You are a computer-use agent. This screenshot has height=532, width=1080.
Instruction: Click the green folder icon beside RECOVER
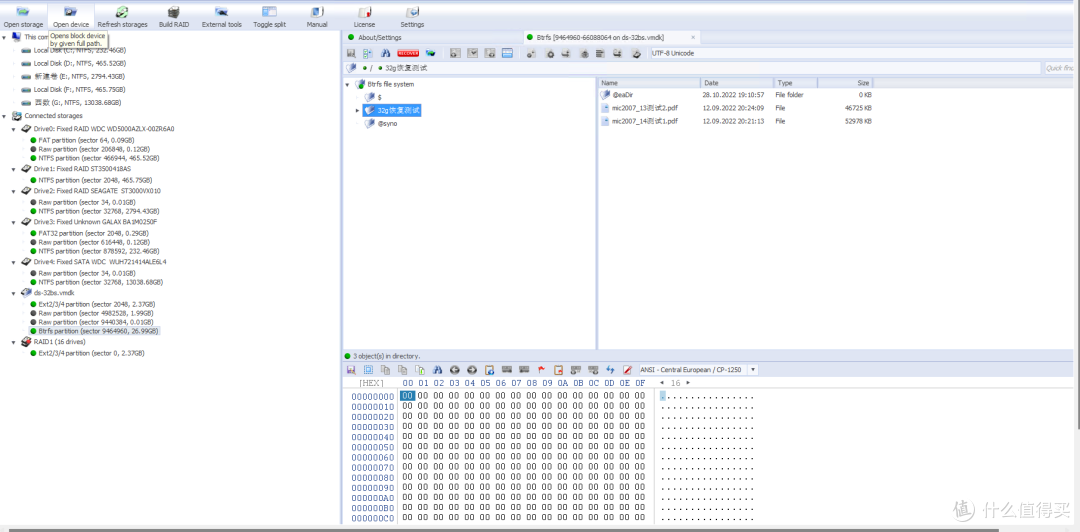[x=430, y=53]
